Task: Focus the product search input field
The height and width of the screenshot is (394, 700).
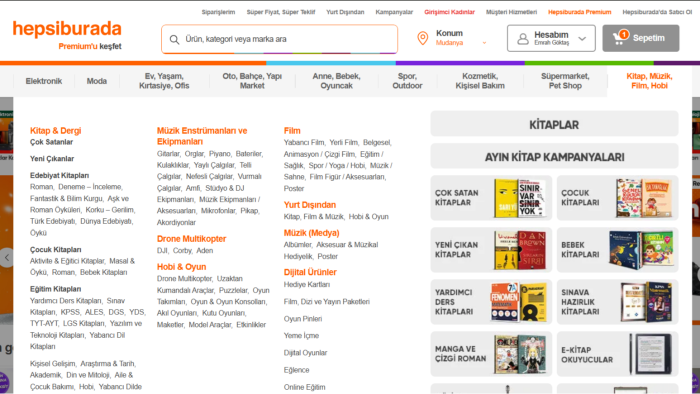Action: 279,39
